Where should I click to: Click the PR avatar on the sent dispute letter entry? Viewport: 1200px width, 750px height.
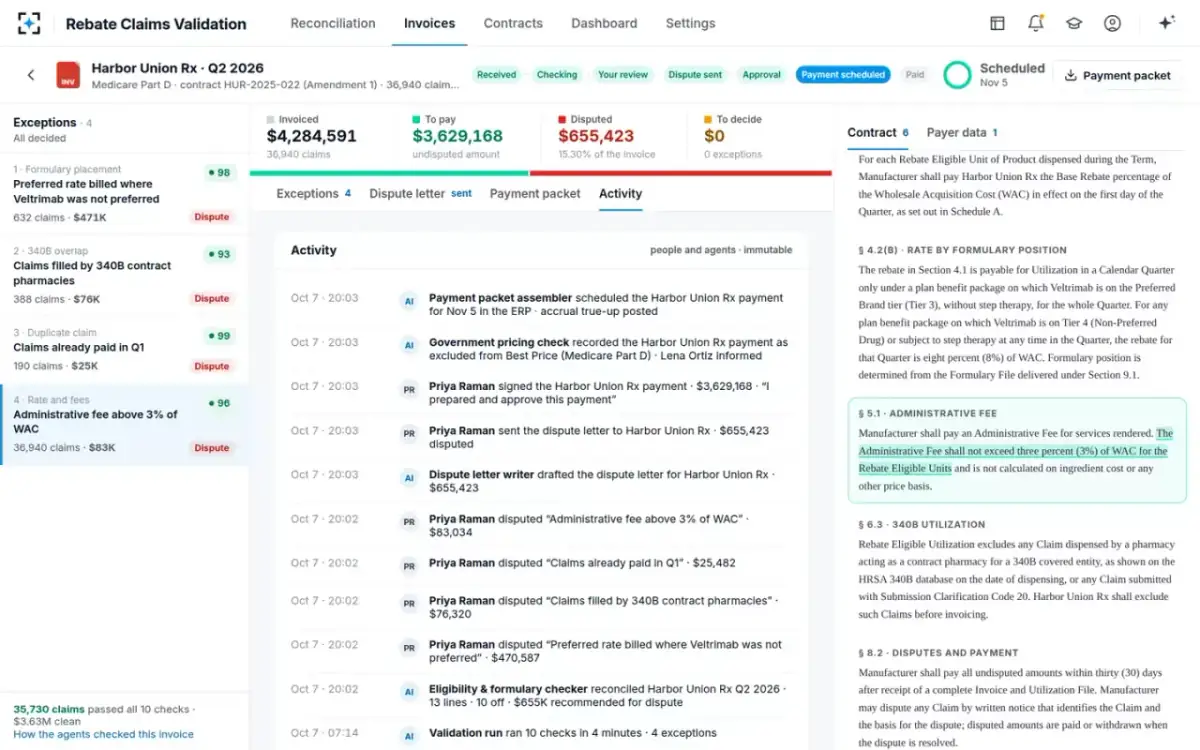pos(408,433)
